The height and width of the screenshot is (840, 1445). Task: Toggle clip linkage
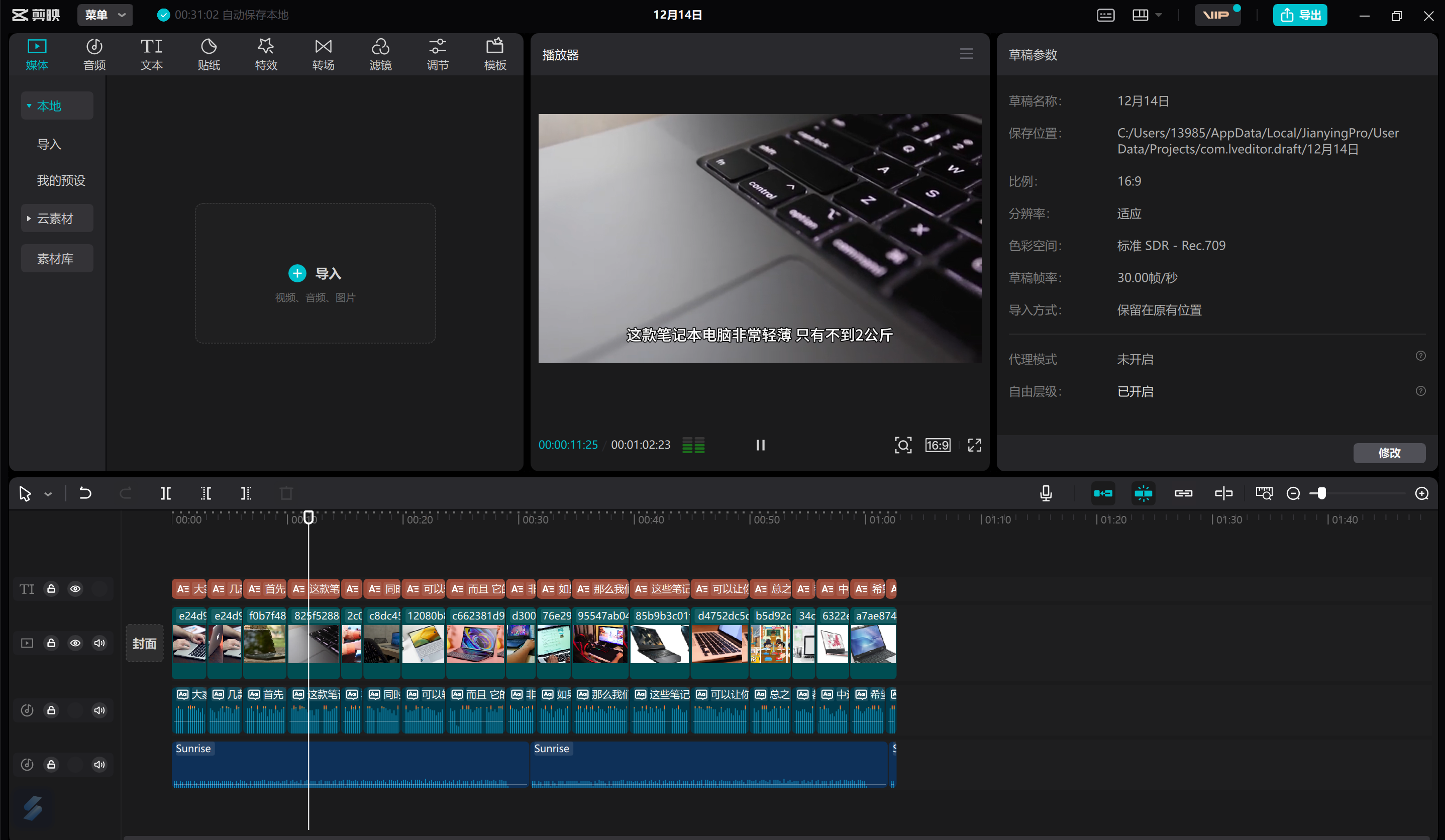[1183, 493]
